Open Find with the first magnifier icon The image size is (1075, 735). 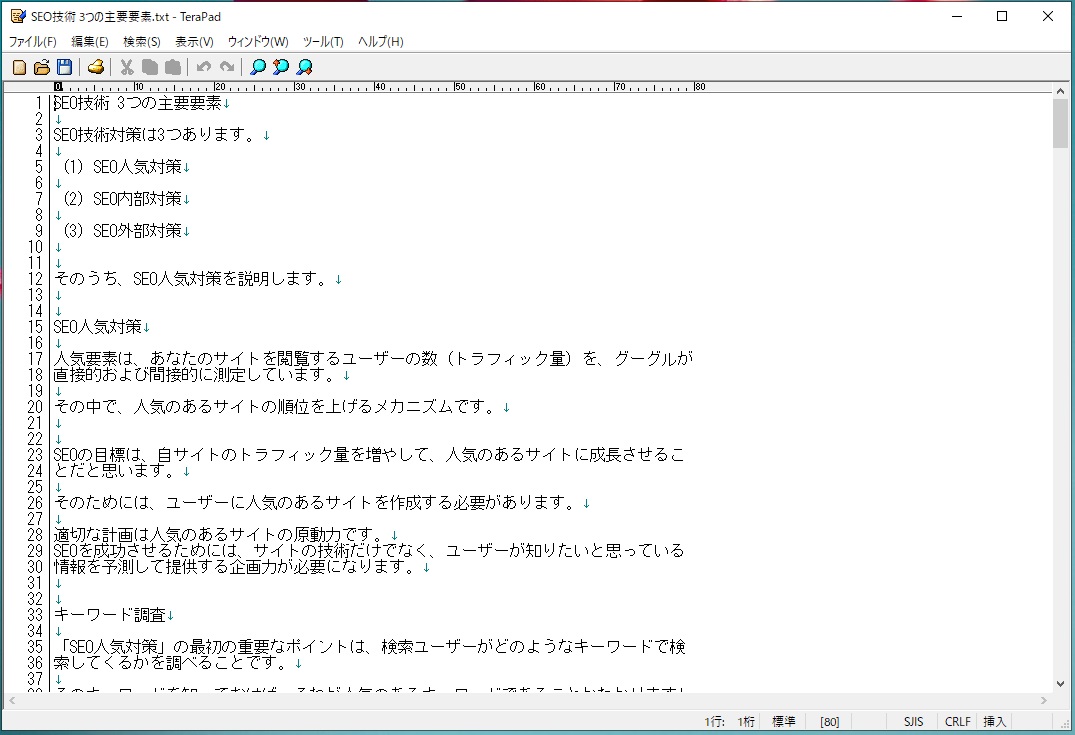pos(258,67)
